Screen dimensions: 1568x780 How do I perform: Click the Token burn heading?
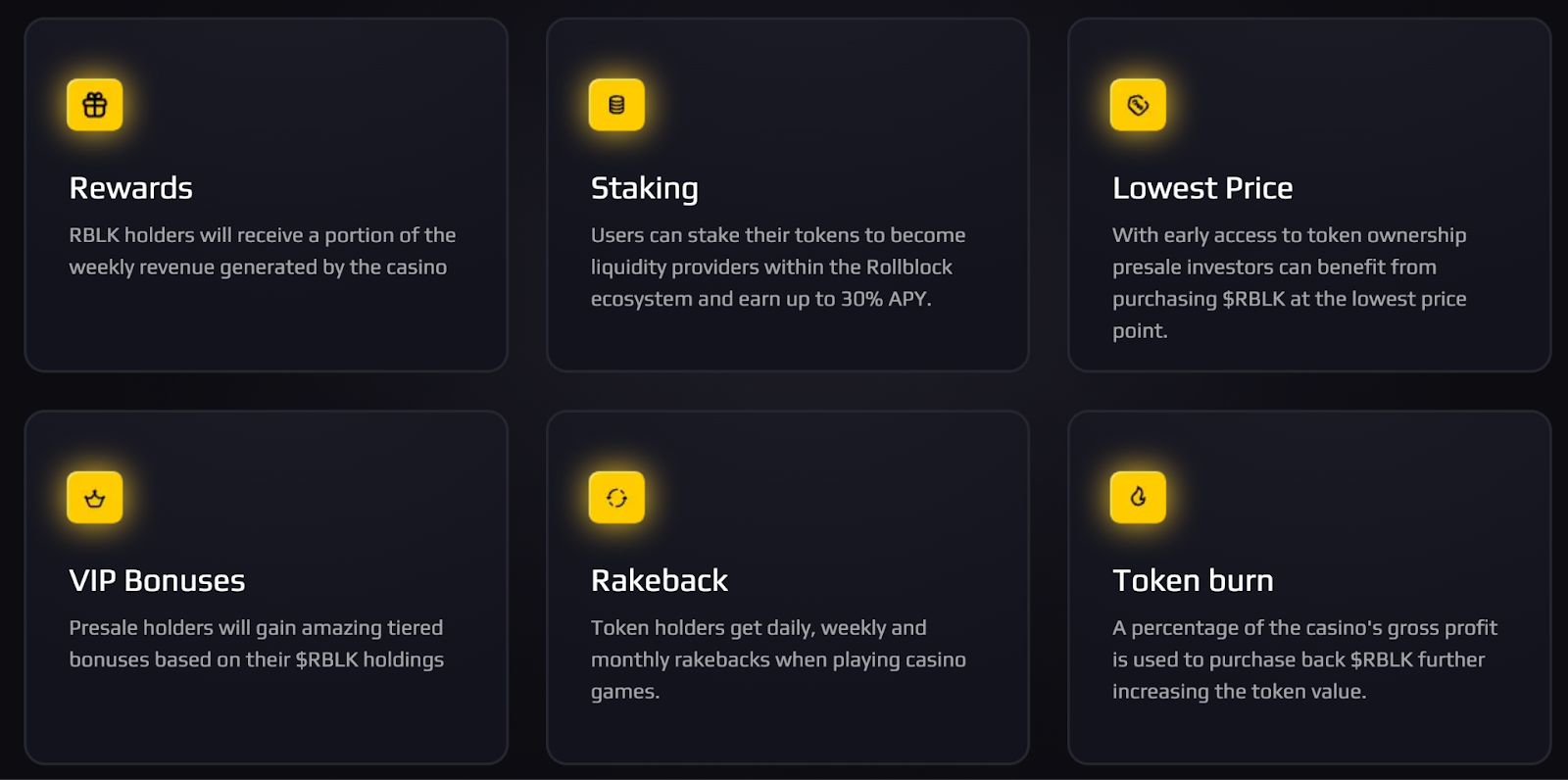point(1193,581)
